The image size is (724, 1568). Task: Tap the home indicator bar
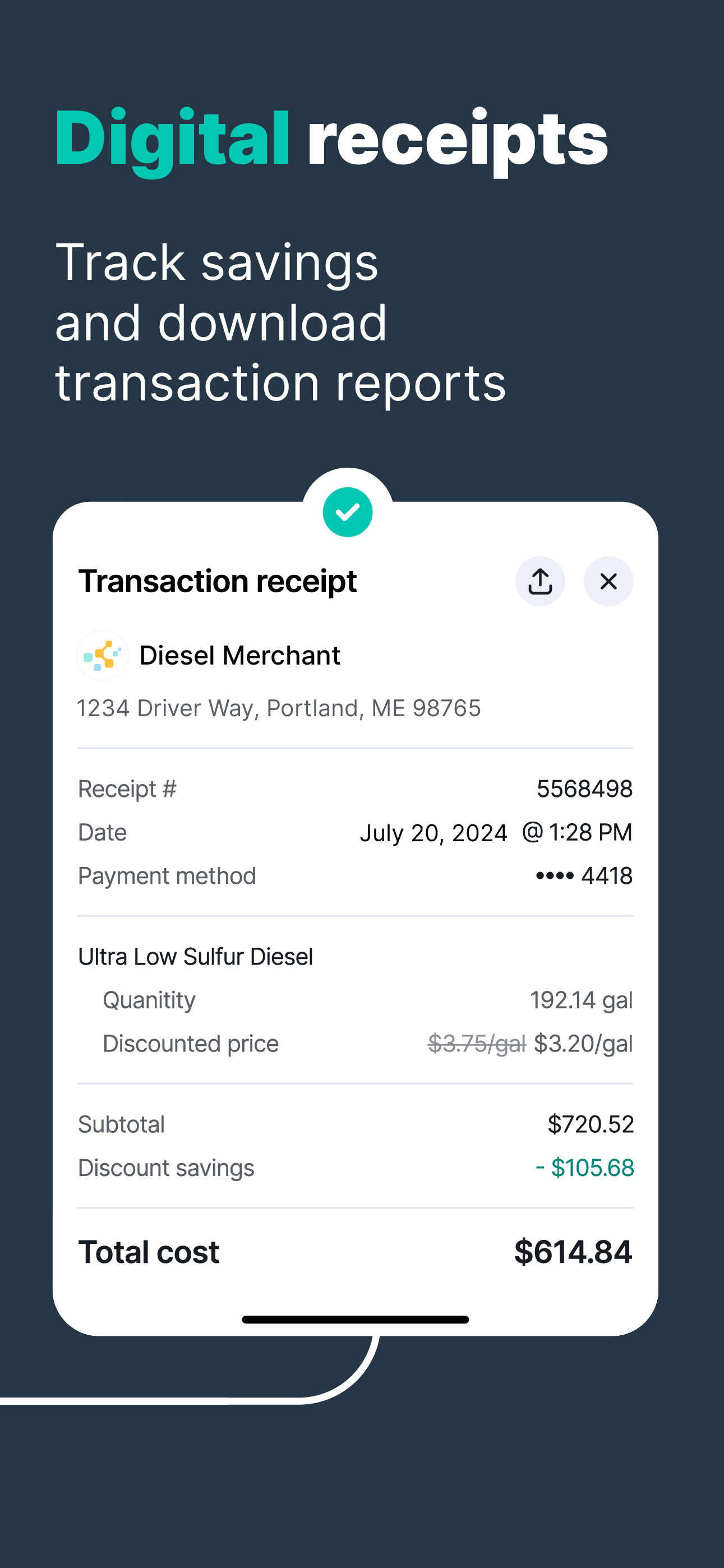click(x=355, y=1320)
